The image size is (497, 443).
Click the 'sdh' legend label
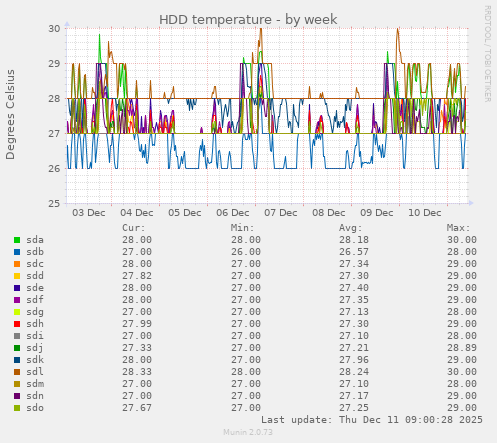click(35, 324)
